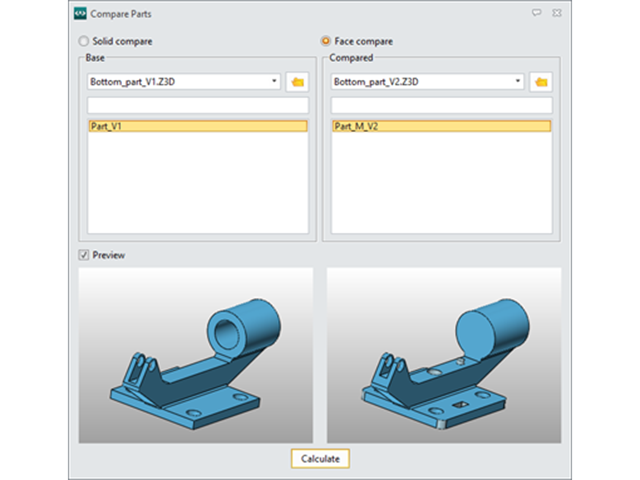The width and height of the screenshot is (640, 480).
Task: Click the Compare Parts app icon
Action: click(x=80, y=13)
